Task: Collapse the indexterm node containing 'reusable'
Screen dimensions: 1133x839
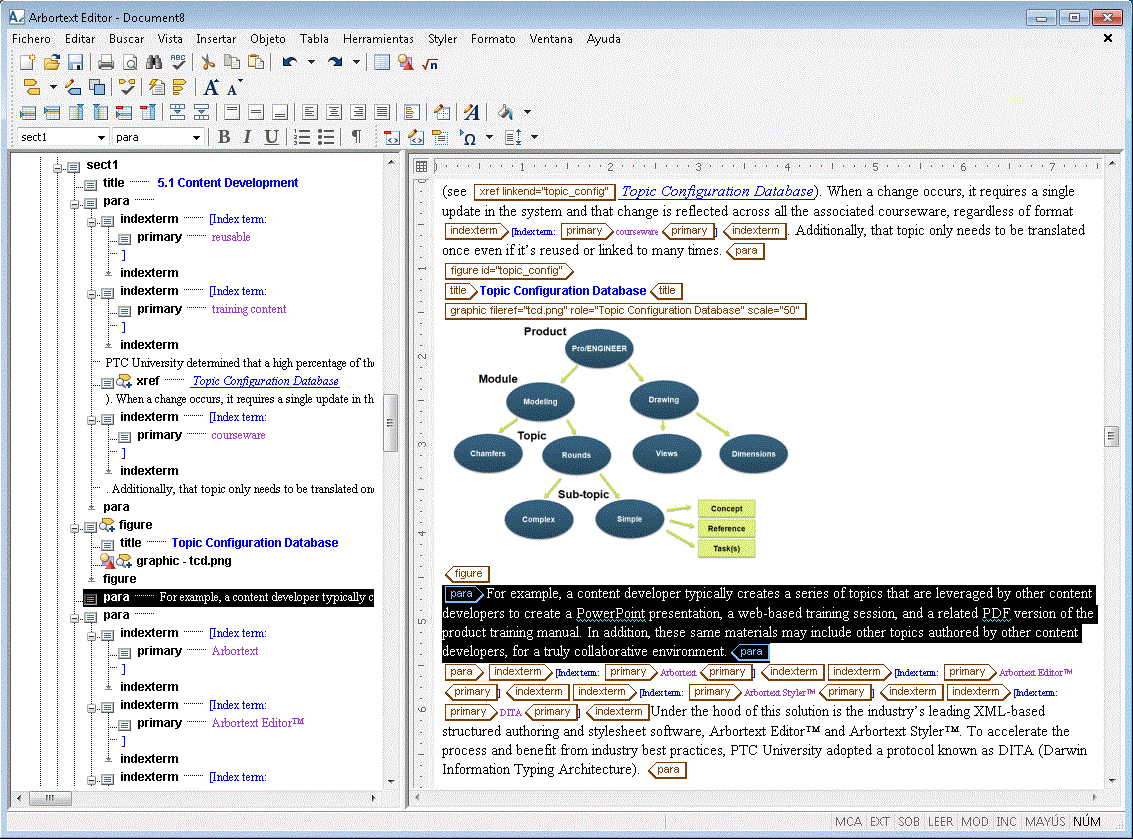Action: pyautogui.click(x=92, y=222)
